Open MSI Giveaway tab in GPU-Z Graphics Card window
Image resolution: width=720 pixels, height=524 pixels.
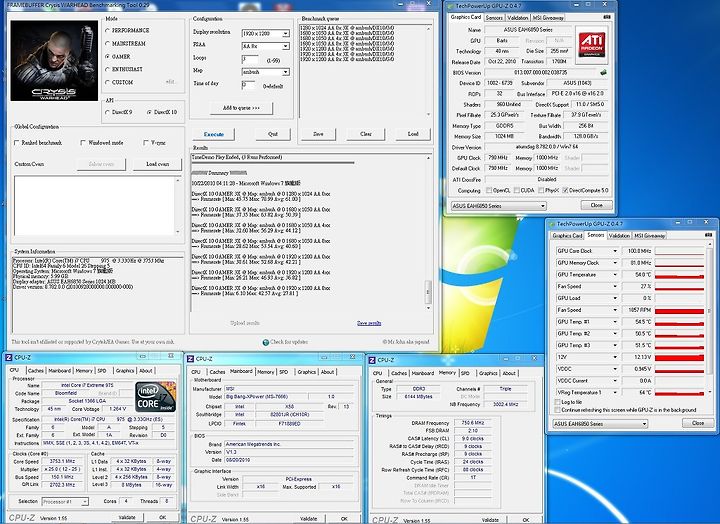[x=548, y=18]
